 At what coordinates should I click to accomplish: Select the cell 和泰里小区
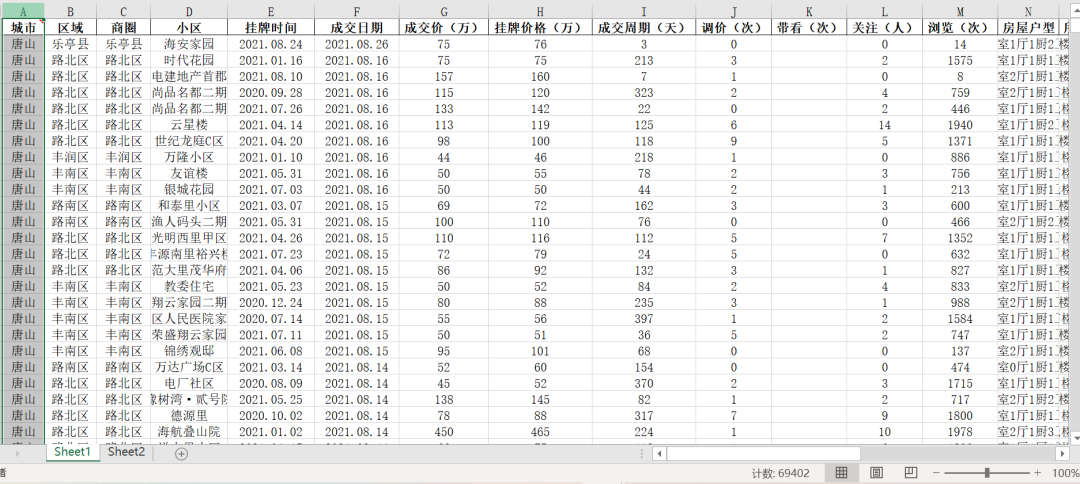pos(189,205)
